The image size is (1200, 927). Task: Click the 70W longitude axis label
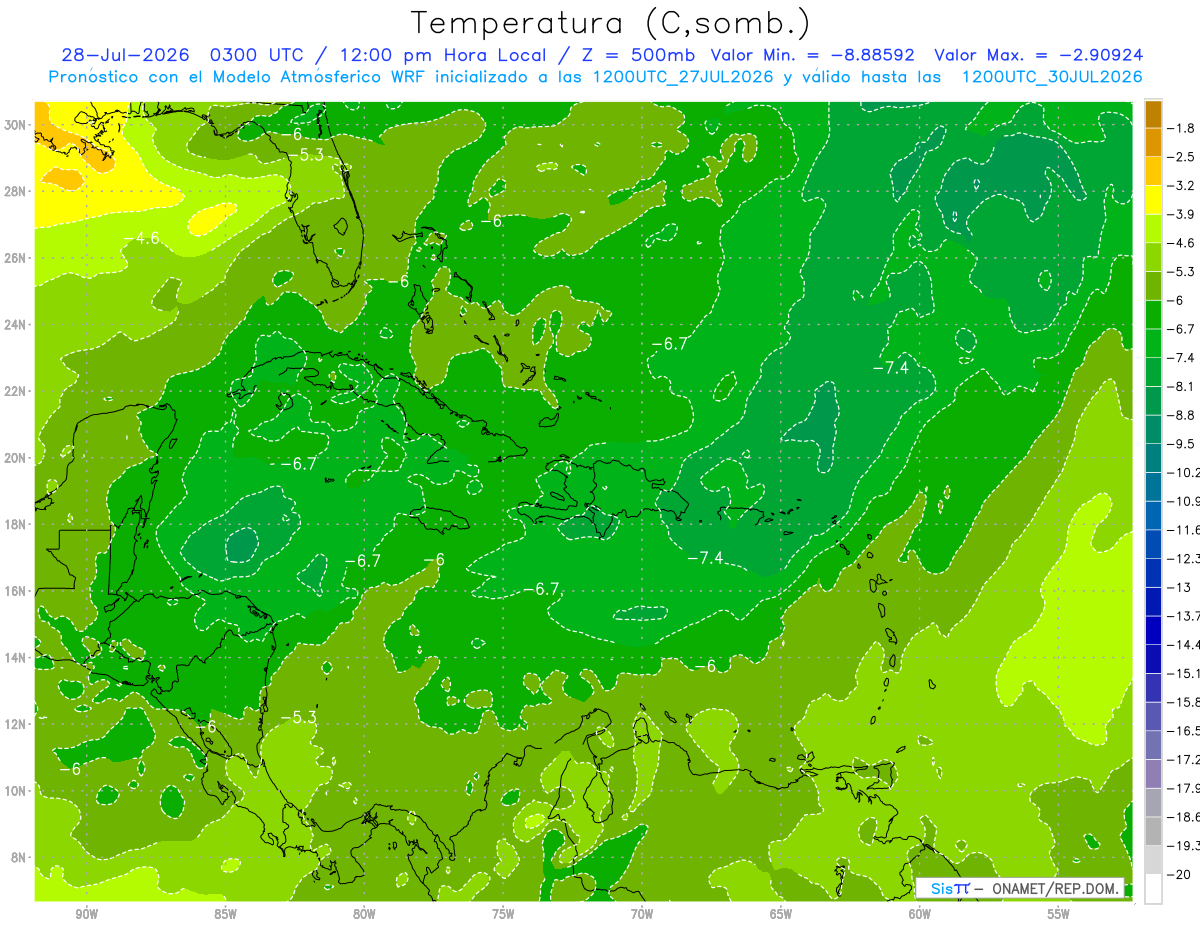tap(642, 914)
